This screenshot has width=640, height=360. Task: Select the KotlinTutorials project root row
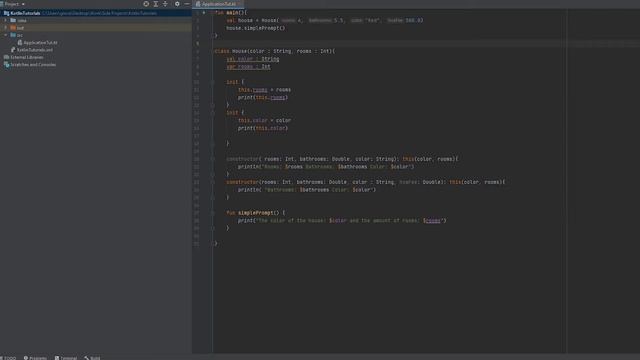(x=96, y=13)
